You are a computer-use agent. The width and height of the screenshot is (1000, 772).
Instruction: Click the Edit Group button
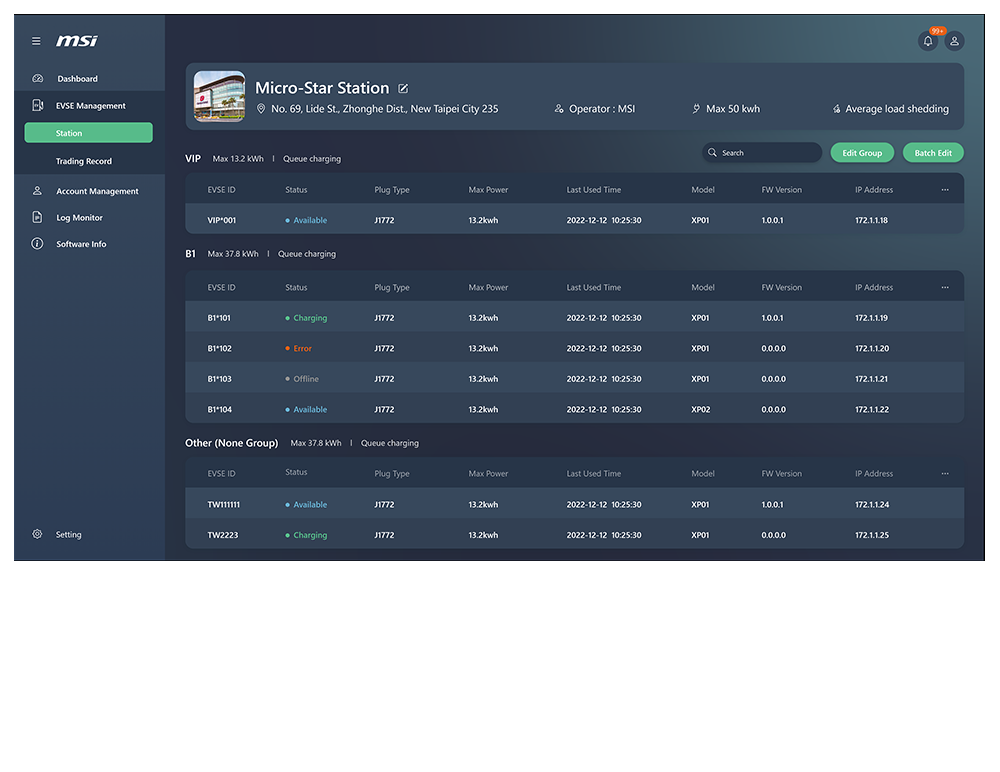point(862,152)
